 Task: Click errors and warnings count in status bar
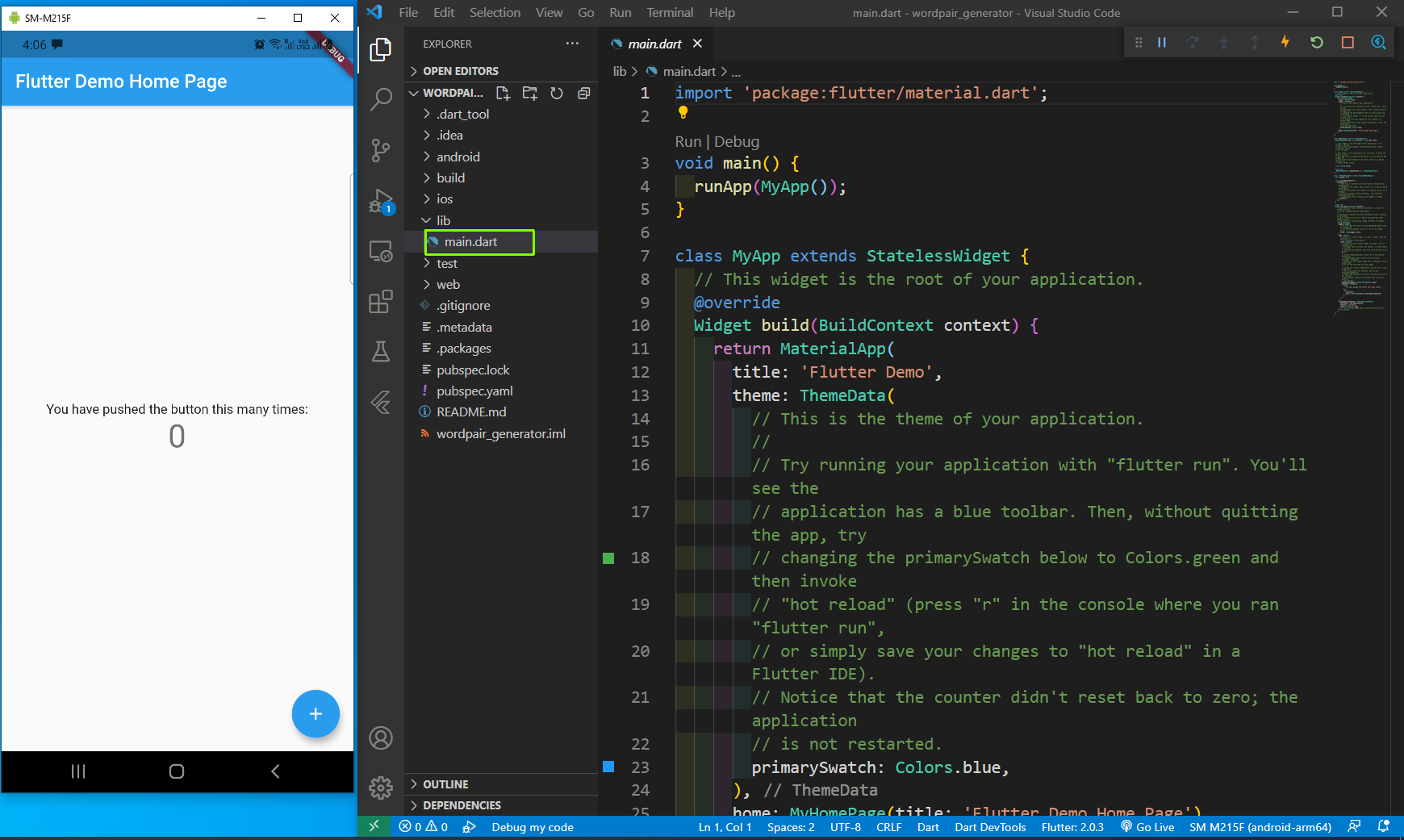tap(424, 826)
